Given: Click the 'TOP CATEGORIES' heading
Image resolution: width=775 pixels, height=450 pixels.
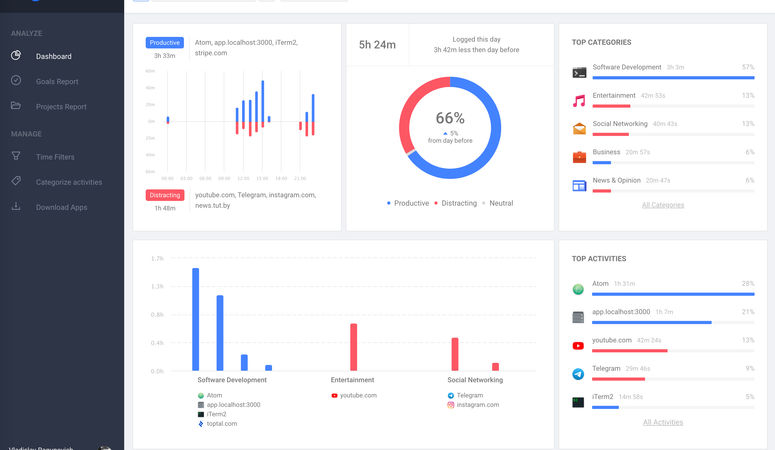Looking at the screenshot, I should click(602, 42).
